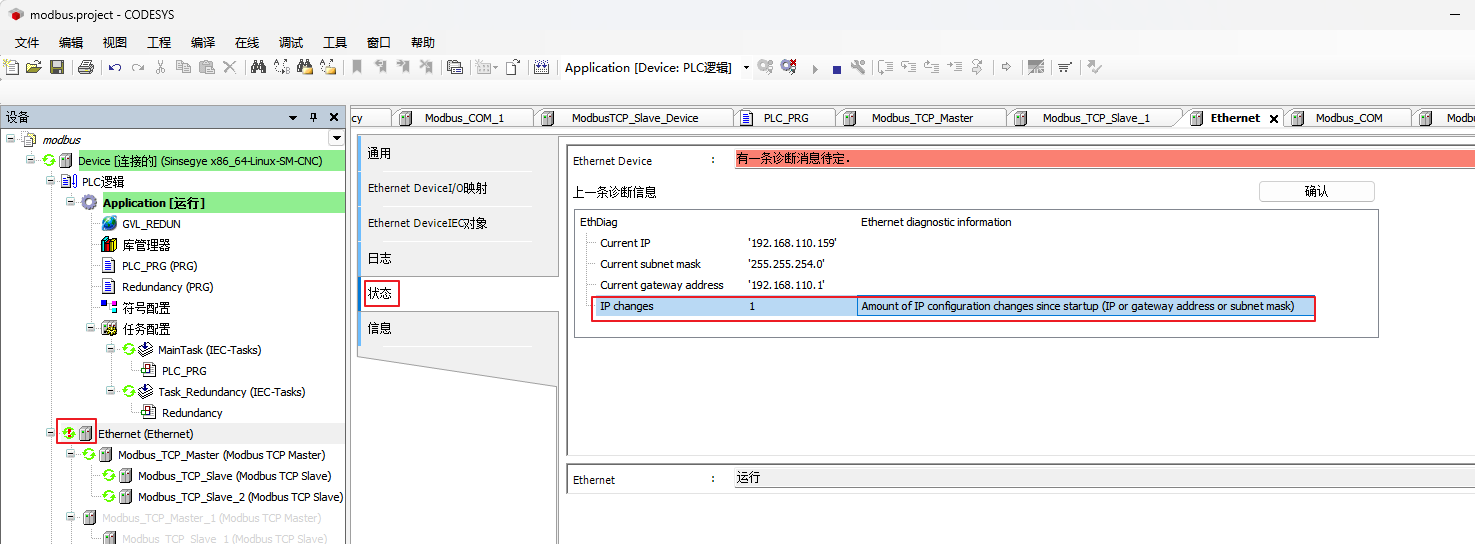1475x544 pixels.
Task: Click the Undo arrow icon
Action: tap(115, 67)
